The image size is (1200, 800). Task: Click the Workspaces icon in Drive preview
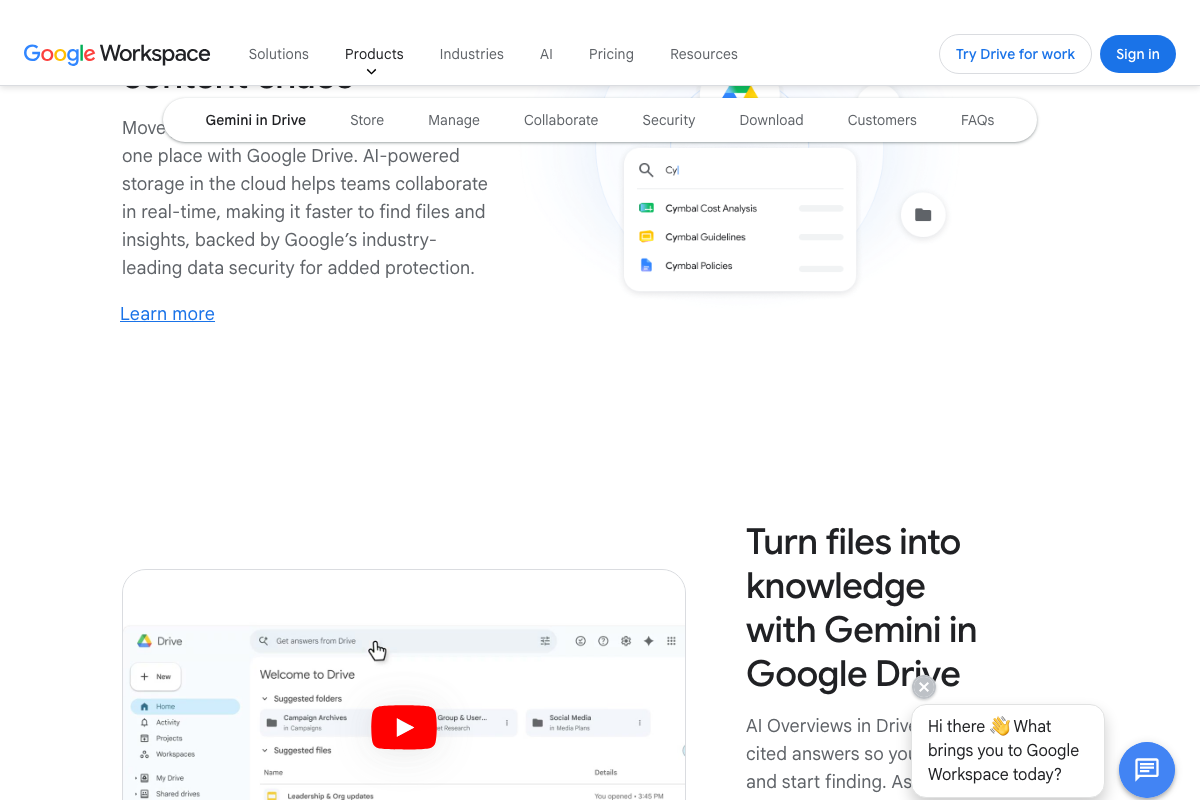coord(145,754)
